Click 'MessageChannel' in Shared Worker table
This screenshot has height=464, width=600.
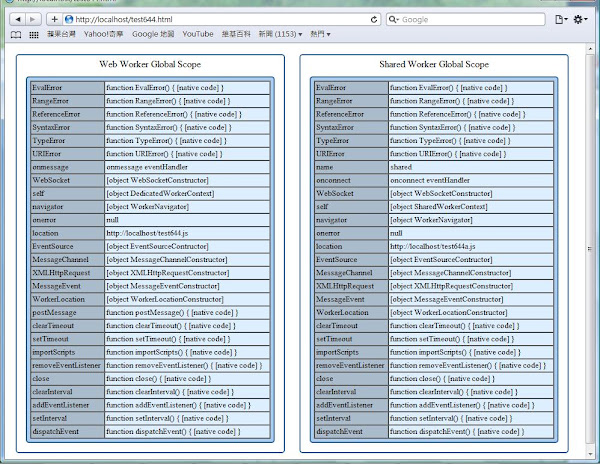click(351, 273)
